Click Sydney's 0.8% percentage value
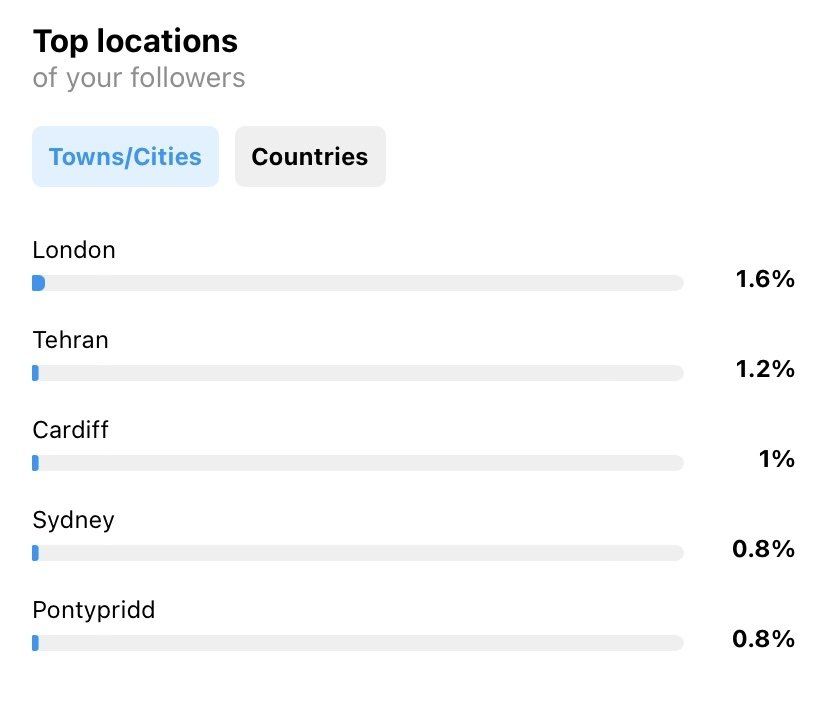This screenshot has width=828, height=727. point(763,549)
